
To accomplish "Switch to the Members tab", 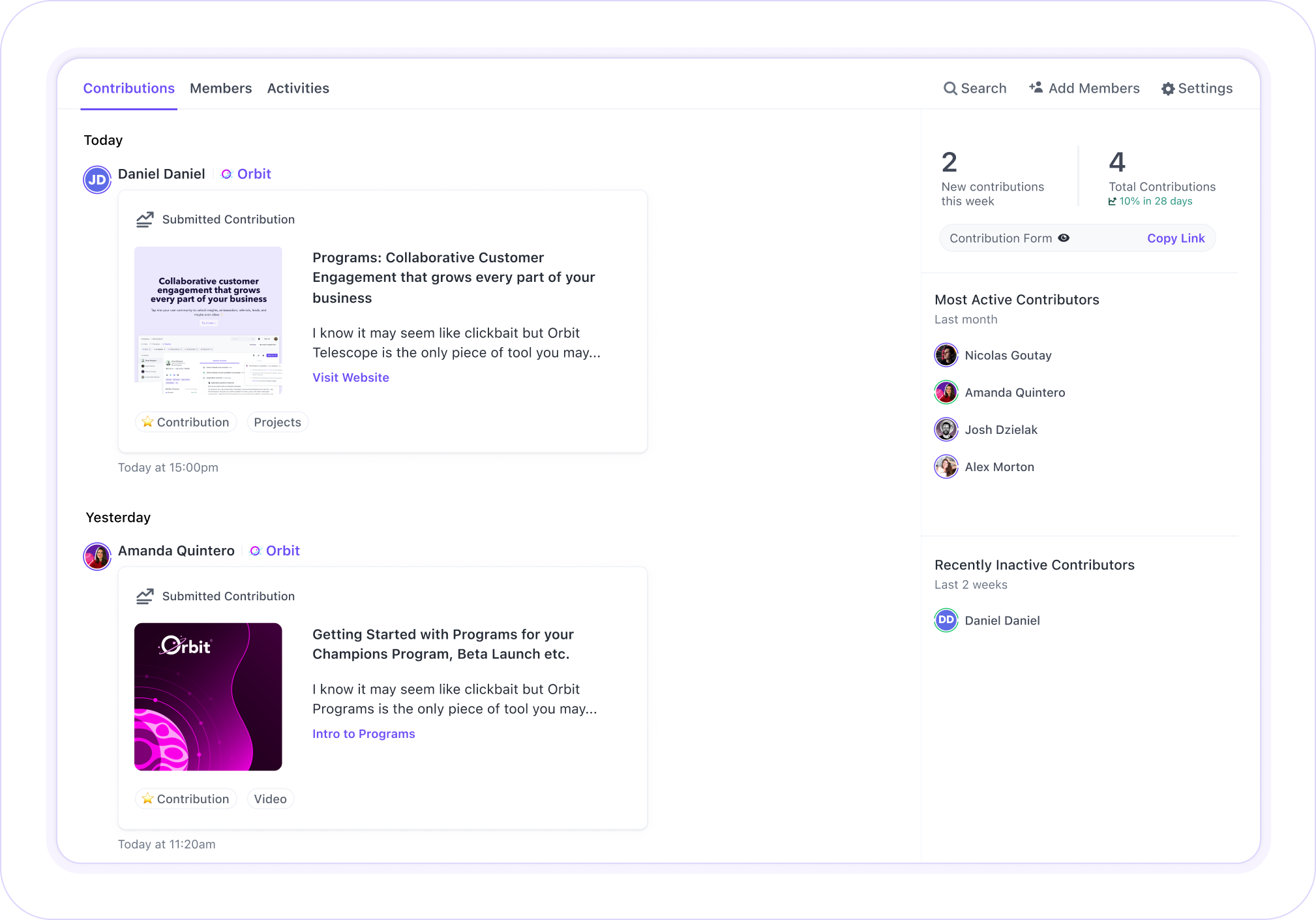I will pos(220,89).
